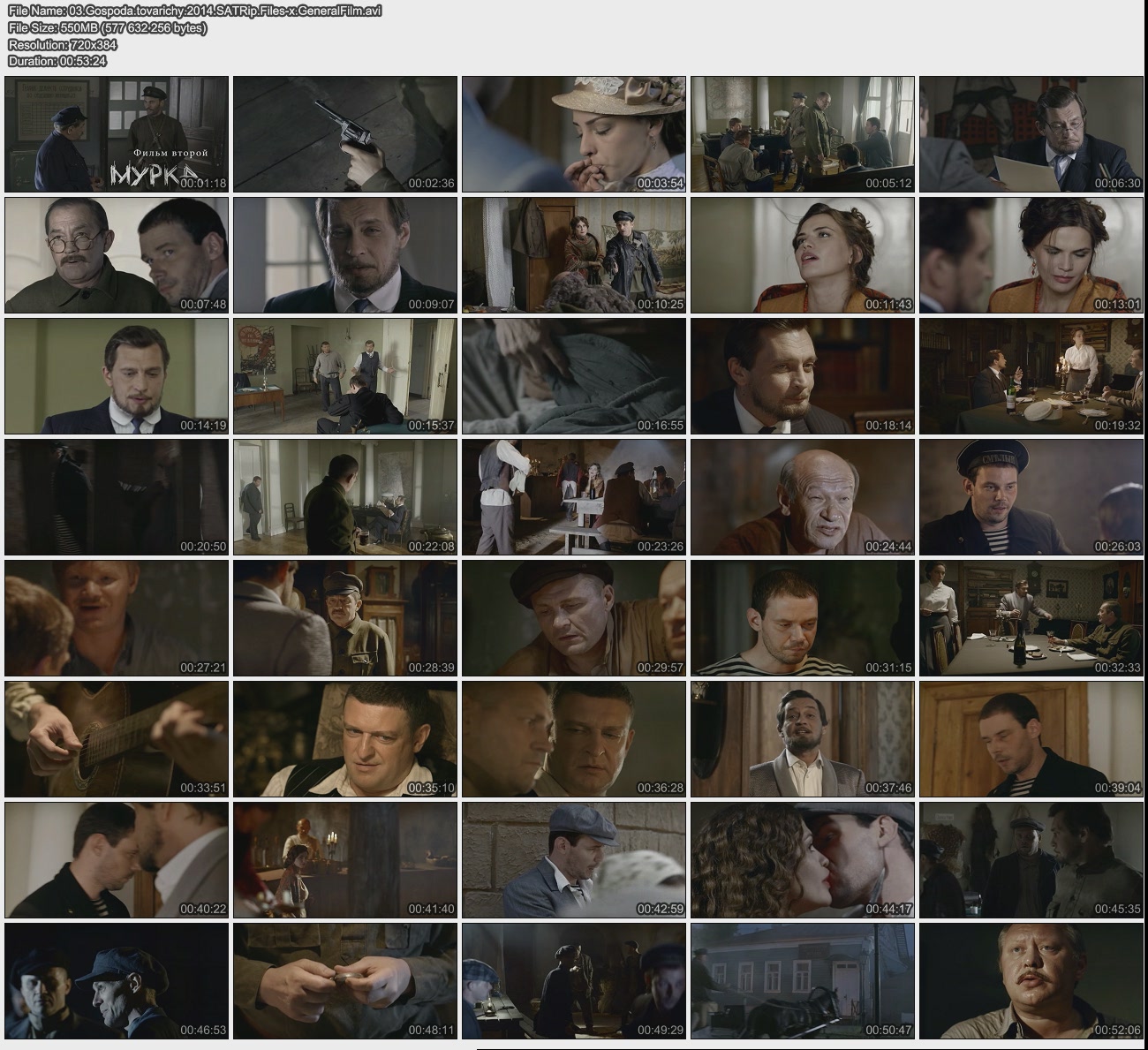Open the thumbnail timestamped 00:11:43
This screenshot has height=1050, width=1148.
pyautogui.click(x=803, y=255)
